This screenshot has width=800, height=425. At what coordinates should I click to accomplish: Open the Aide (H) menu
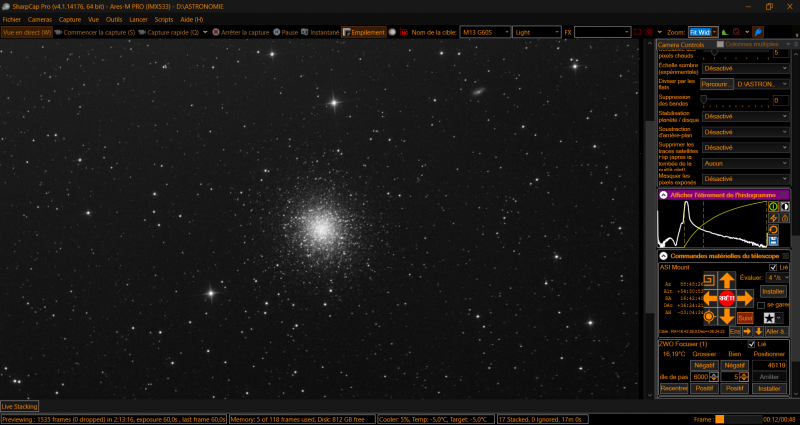click(x=192, y=19)
